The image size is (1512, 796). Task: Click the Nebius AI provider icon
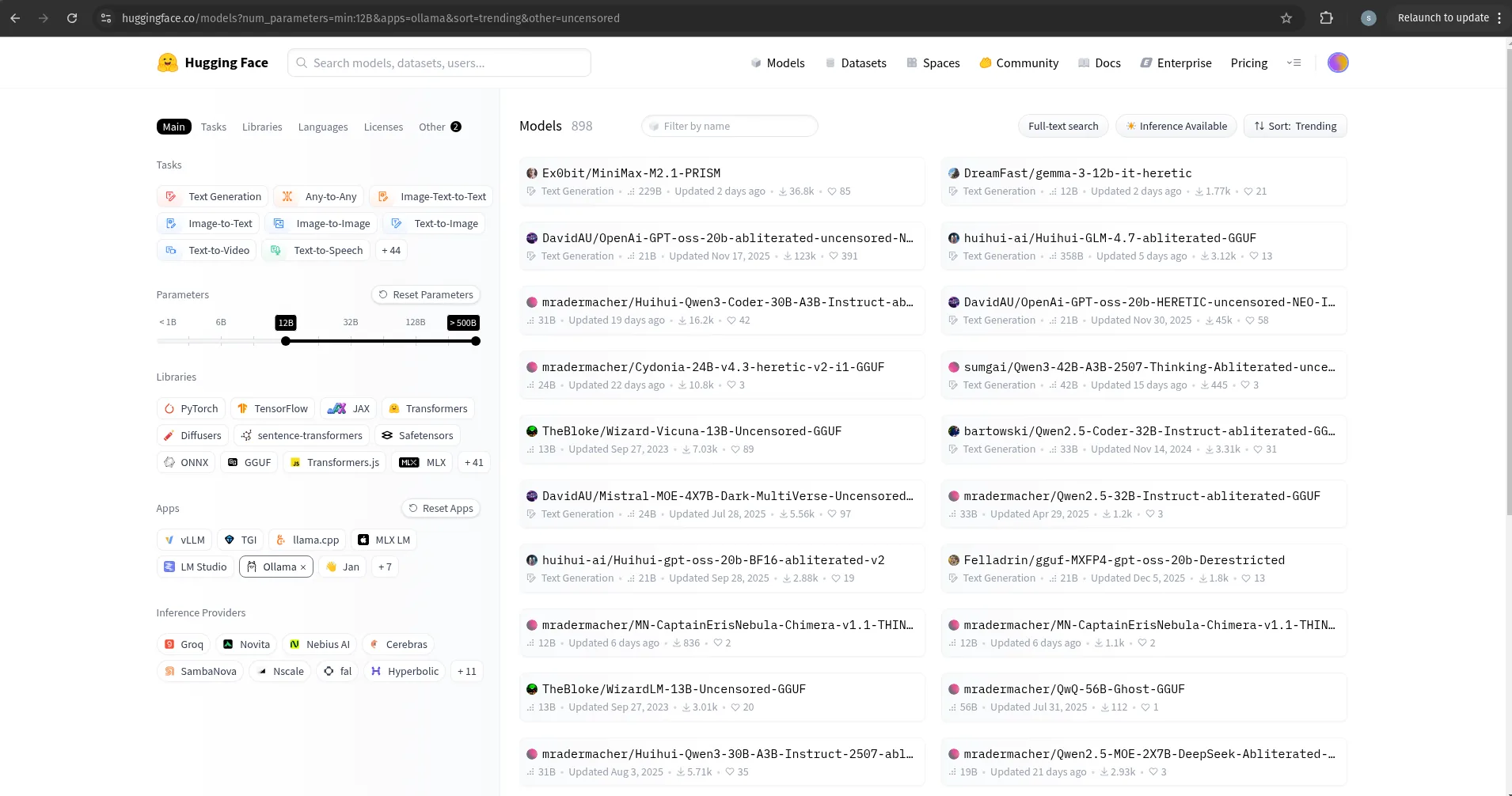295,644
